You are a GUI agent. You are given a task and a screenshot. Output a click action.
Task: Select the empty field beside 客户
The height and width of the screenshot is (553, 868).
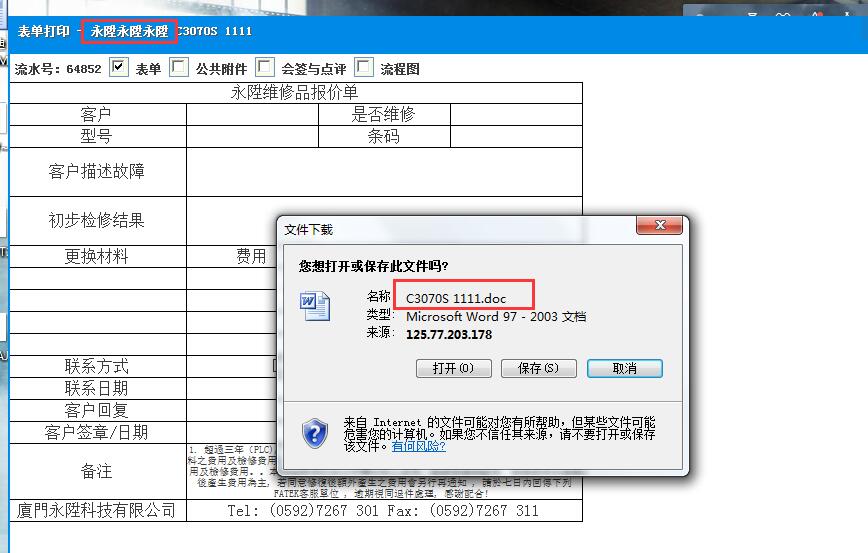[252, 114]
